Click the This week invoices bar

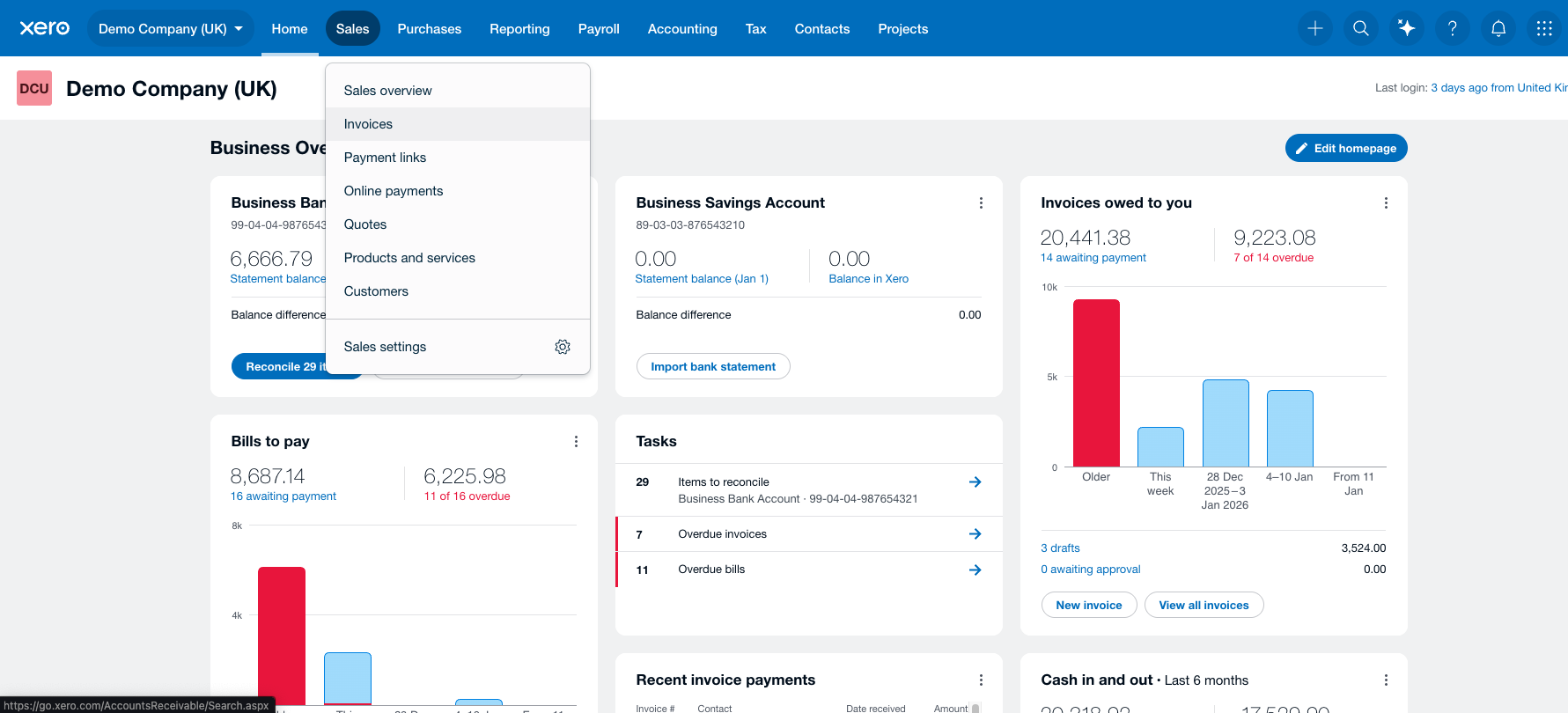1160,447
